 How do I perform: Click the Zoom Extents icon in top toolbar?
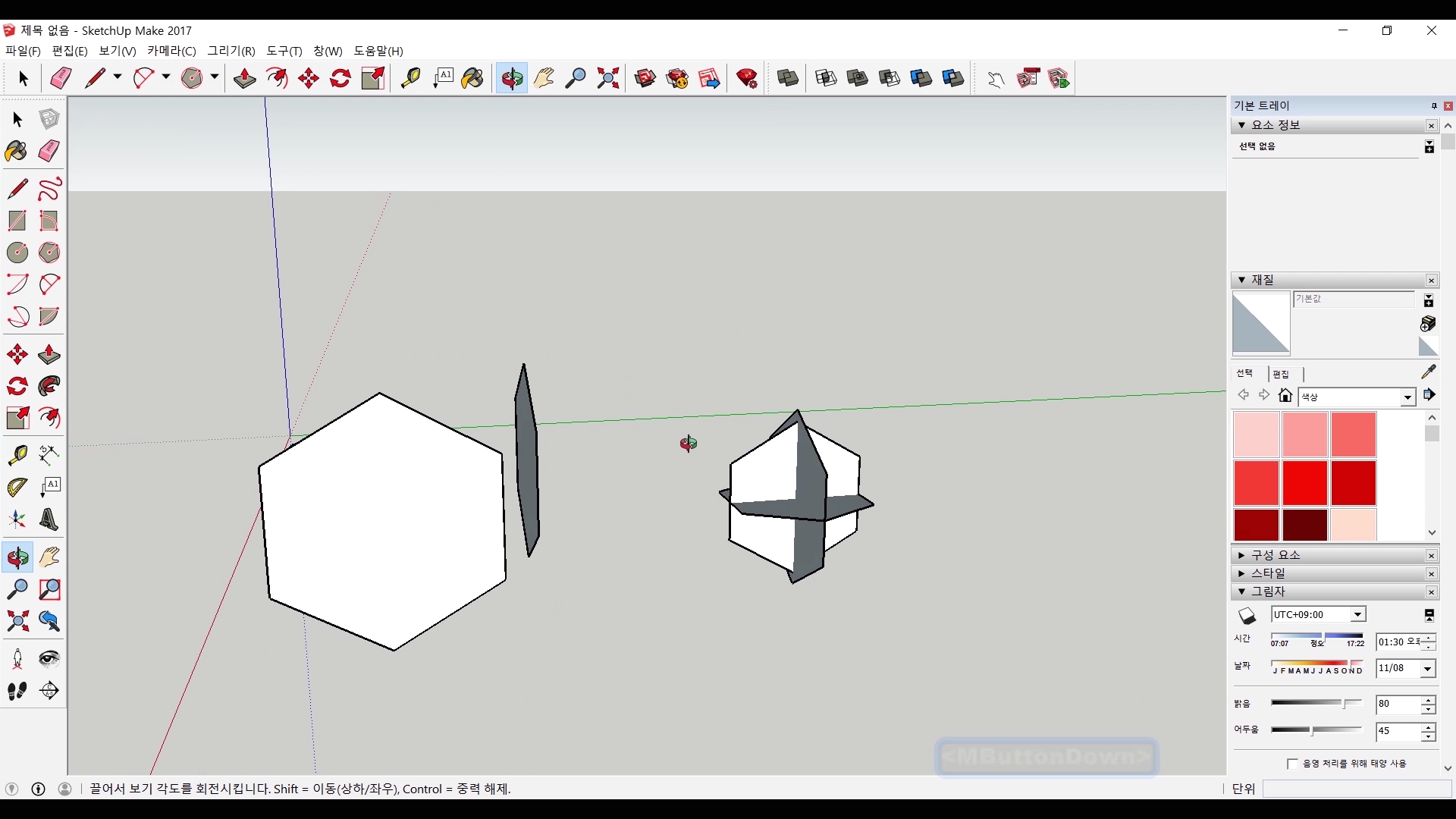pyautogui.click(x=608, y=78)
